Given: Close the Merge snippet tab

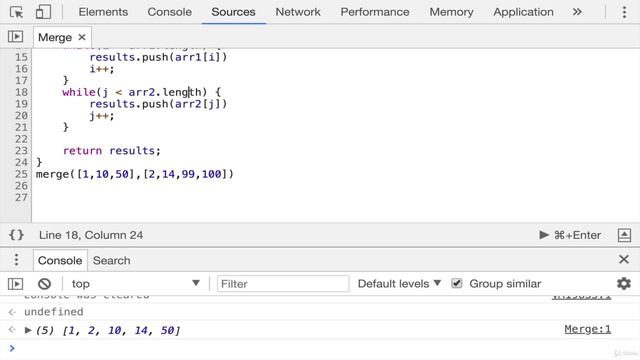Looking at the screenshot, I should click(82, 37).
